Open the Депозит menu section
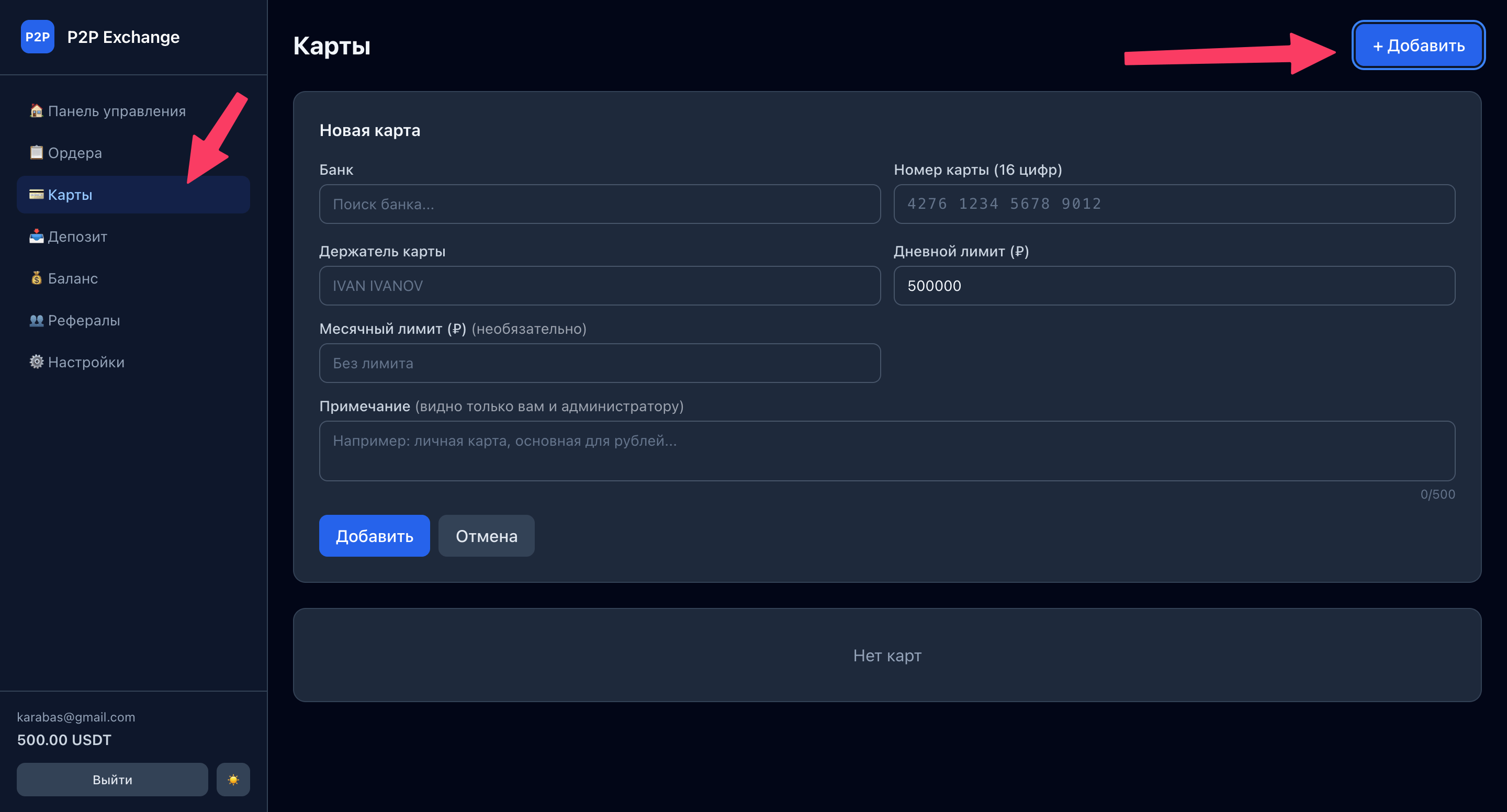 point(77,236)
